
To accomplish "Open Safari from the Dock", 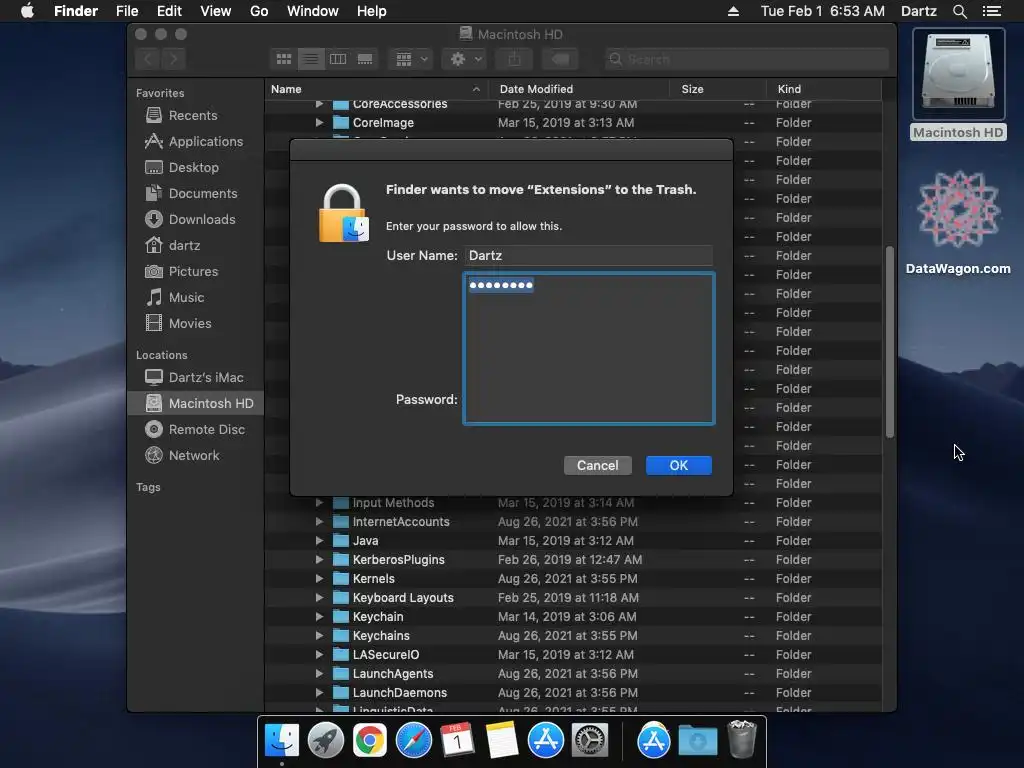I will 413,741.
